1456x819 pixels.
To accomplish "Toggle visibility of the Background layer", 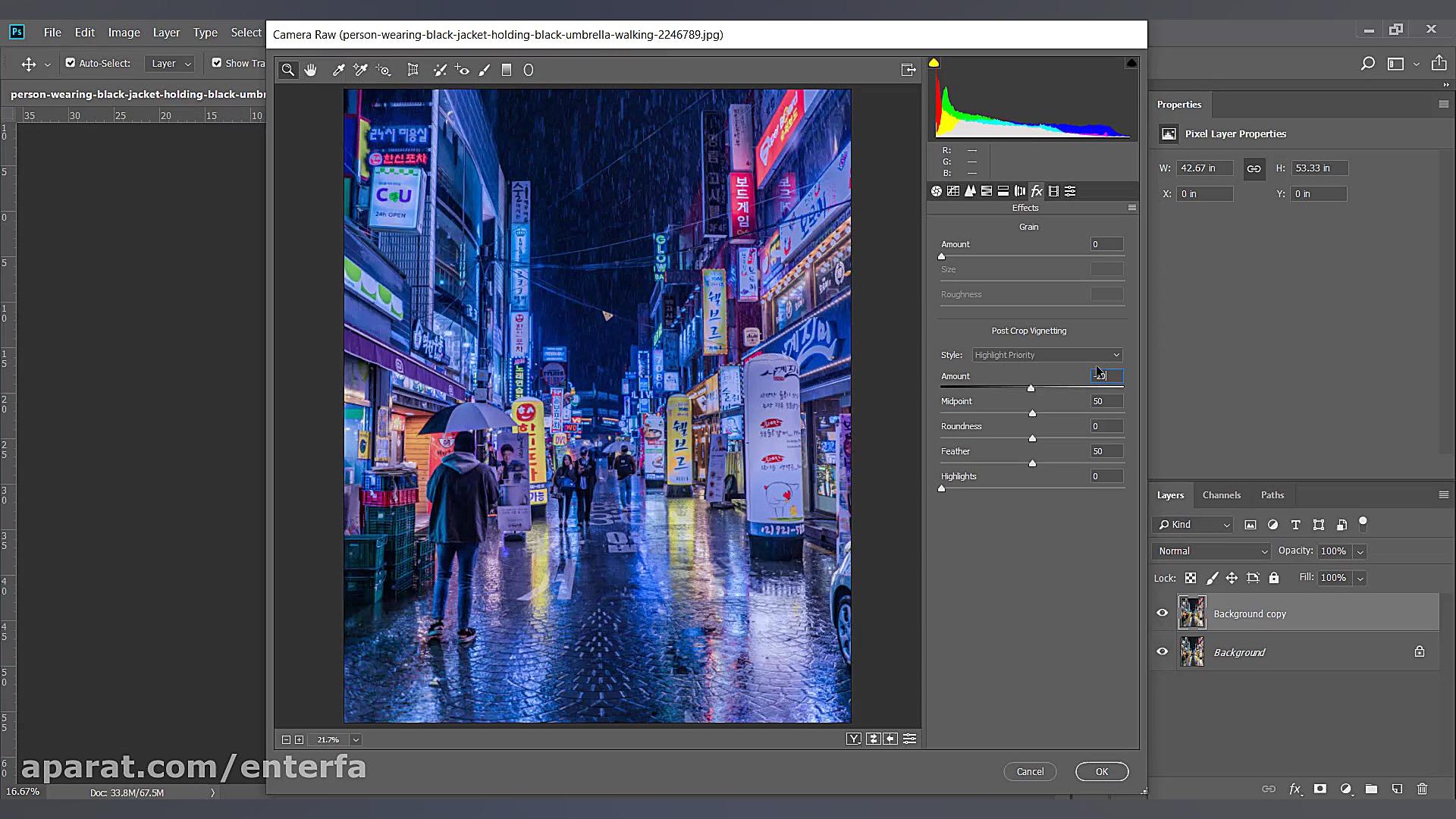I will point(1162,651).
